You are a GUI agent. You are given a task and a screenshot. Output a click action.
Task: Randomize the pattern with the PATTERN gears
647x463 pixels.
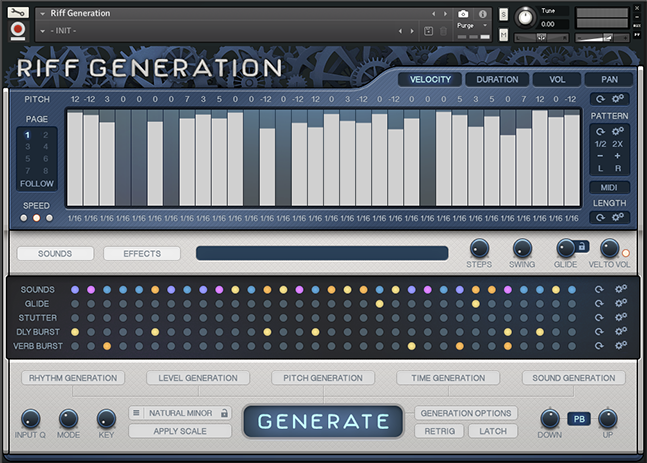pyautogui.click(x=618, y=131)
